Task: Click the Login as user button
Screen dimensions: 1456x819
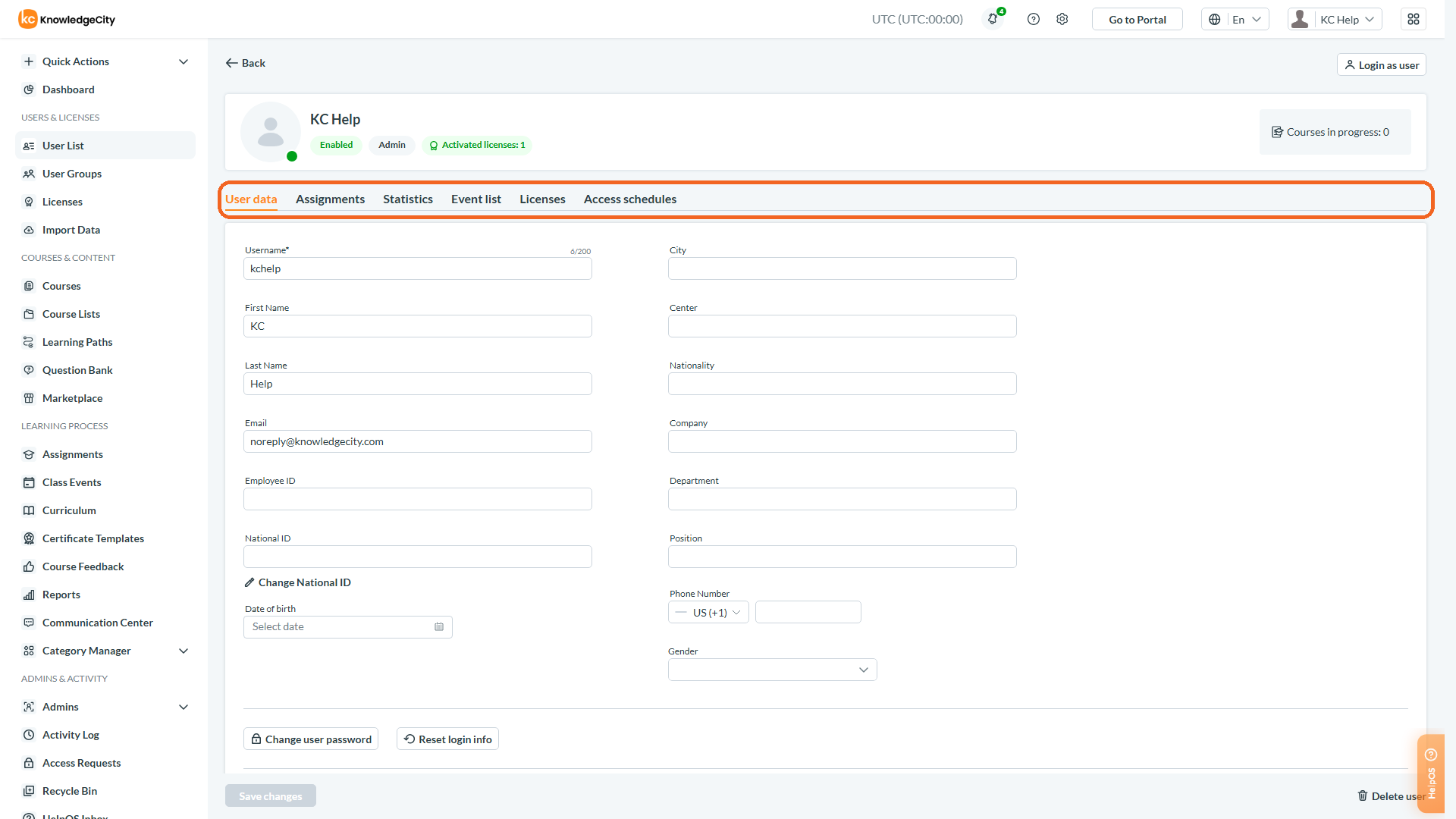Action: [1382, 65]
